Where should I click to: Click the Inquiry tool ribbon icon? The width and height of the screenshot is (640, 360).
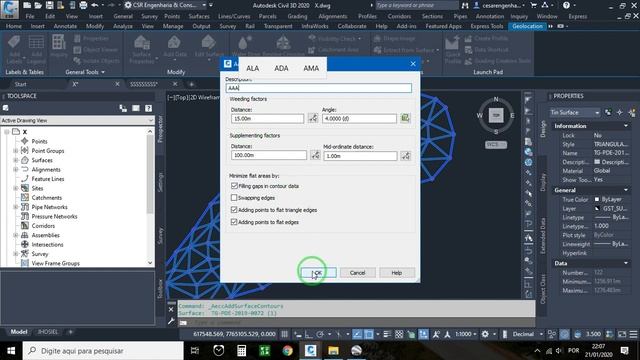(x=58, y=46)
